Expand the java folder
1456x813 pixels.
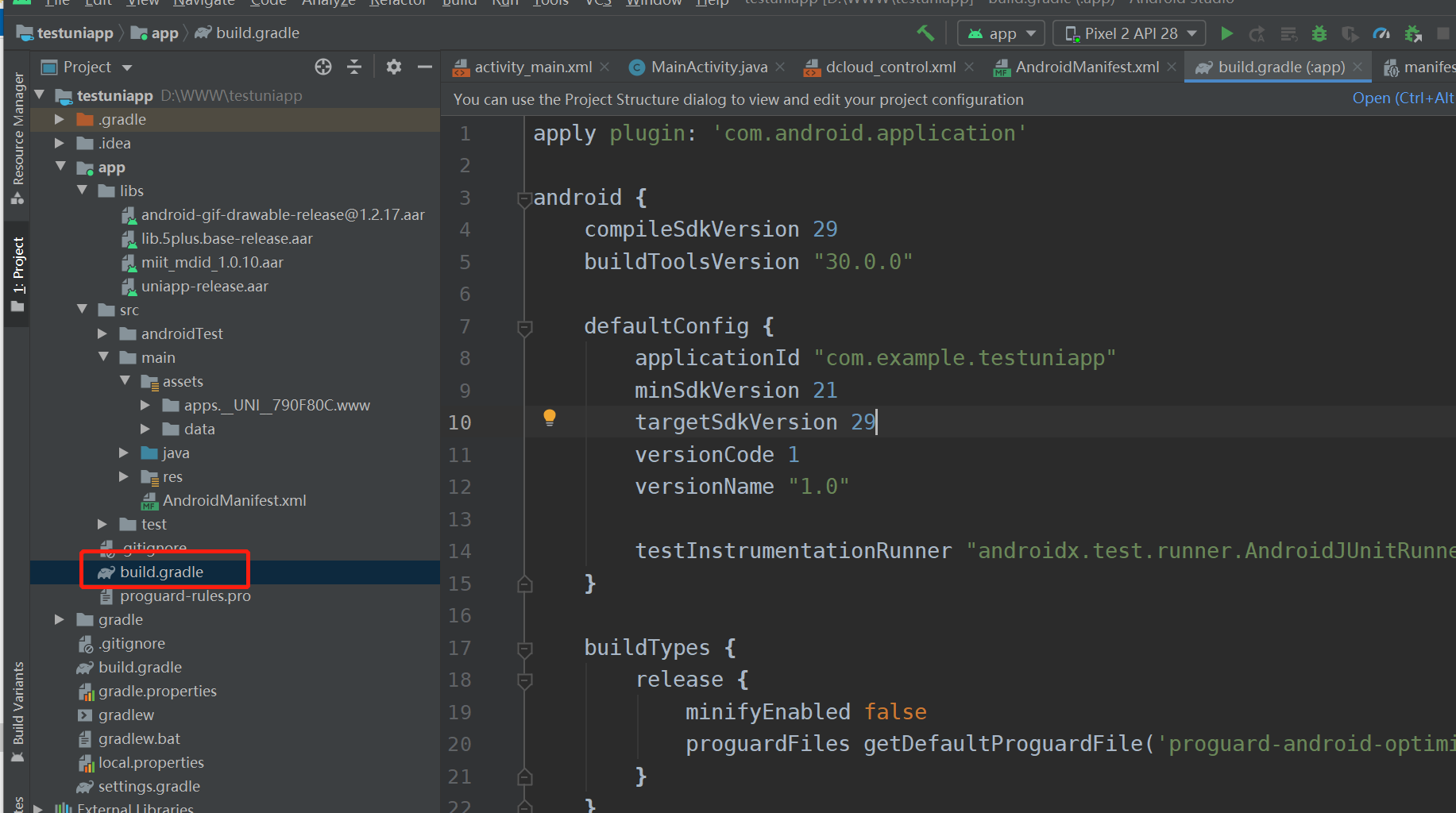tap(124, 453)
